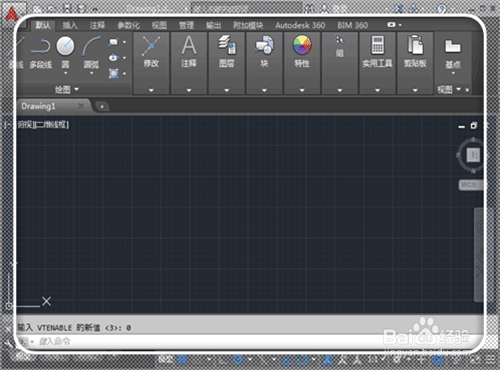The height and width of the screenshot is (370, 500).
Task: Open the 块 block panel icon
Action: coord(264,46)
